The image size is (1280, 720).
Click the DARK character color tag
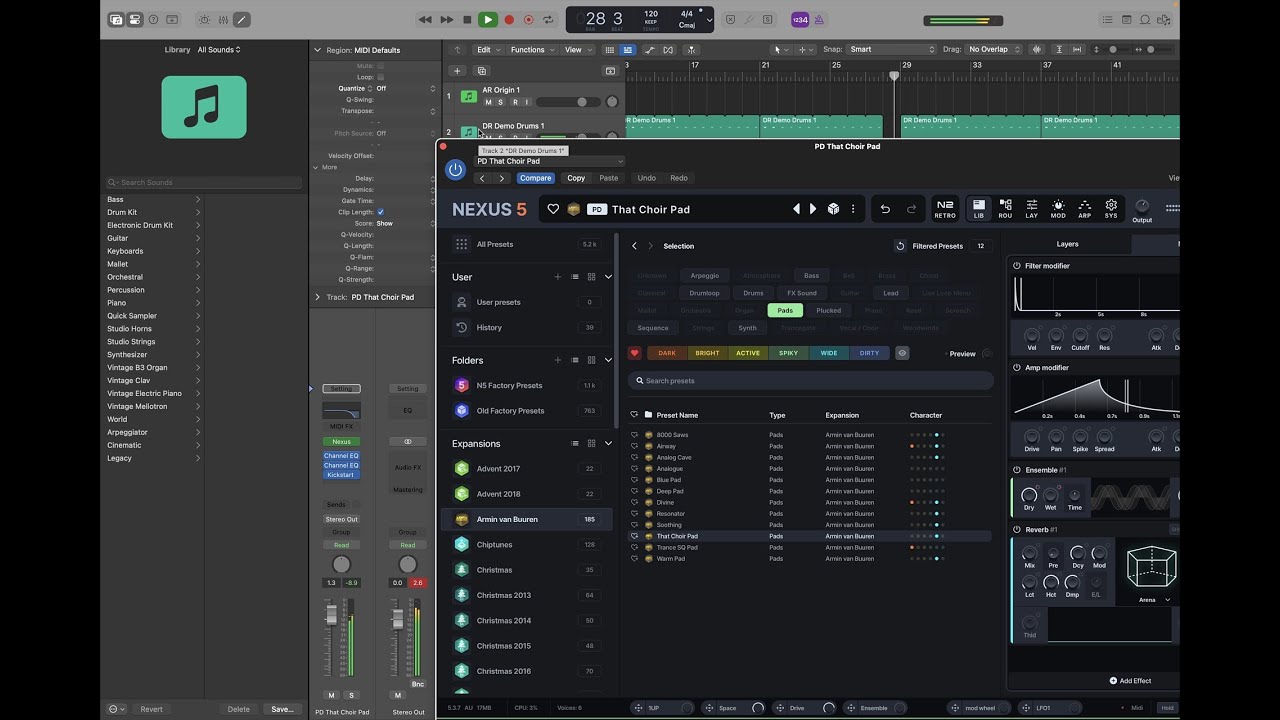(x=667, y=353)
